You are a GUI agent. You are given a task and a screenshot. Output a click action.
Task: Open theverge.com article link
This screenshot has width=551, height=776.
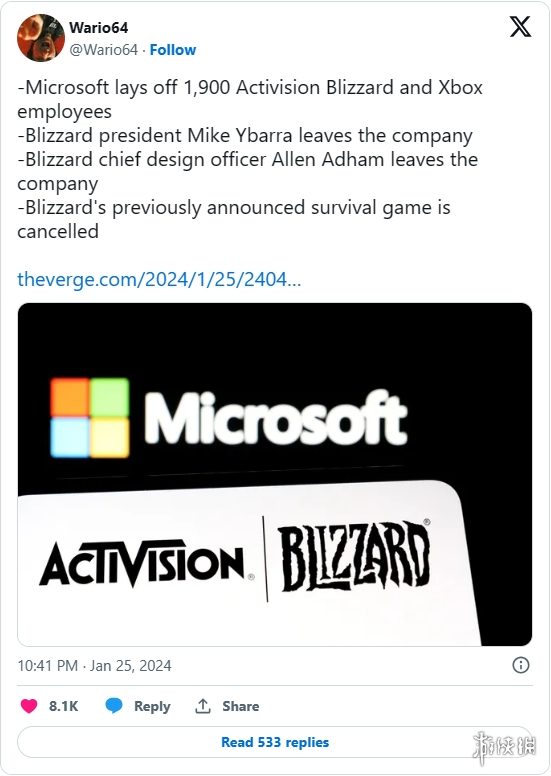(159, 279)
